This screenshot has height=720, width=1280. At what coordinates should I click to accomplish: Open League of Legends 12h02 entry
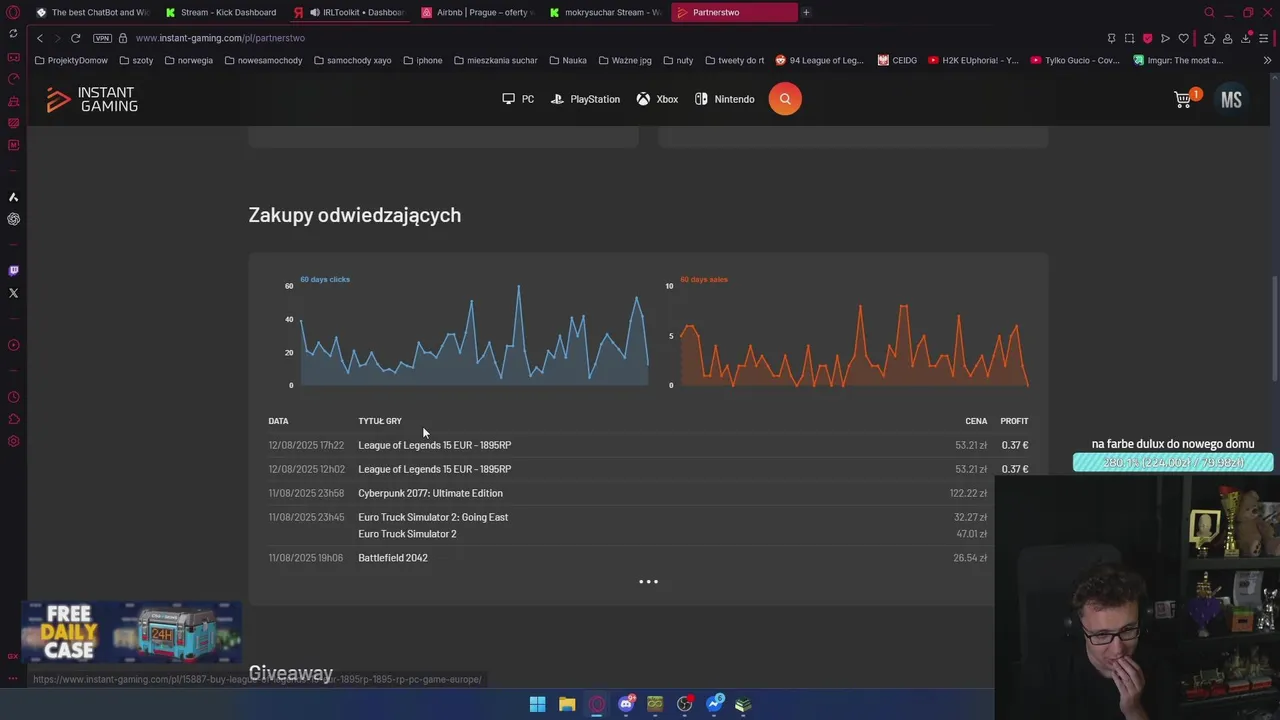click(434, 469)
